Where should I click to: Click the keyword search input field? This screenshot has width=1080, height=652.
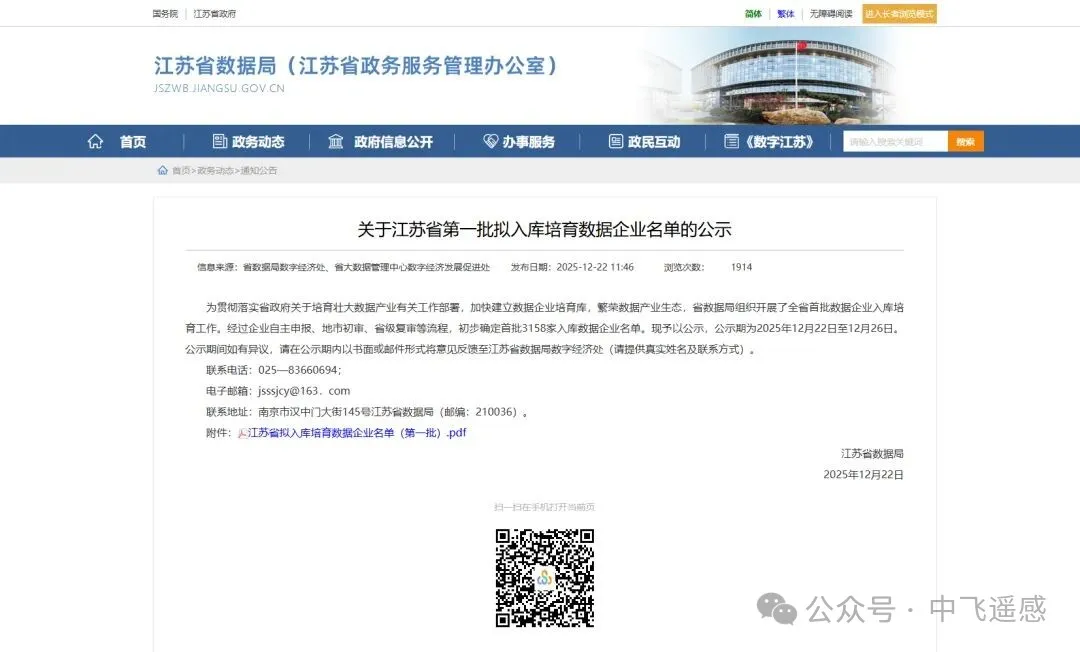(894, 142)
